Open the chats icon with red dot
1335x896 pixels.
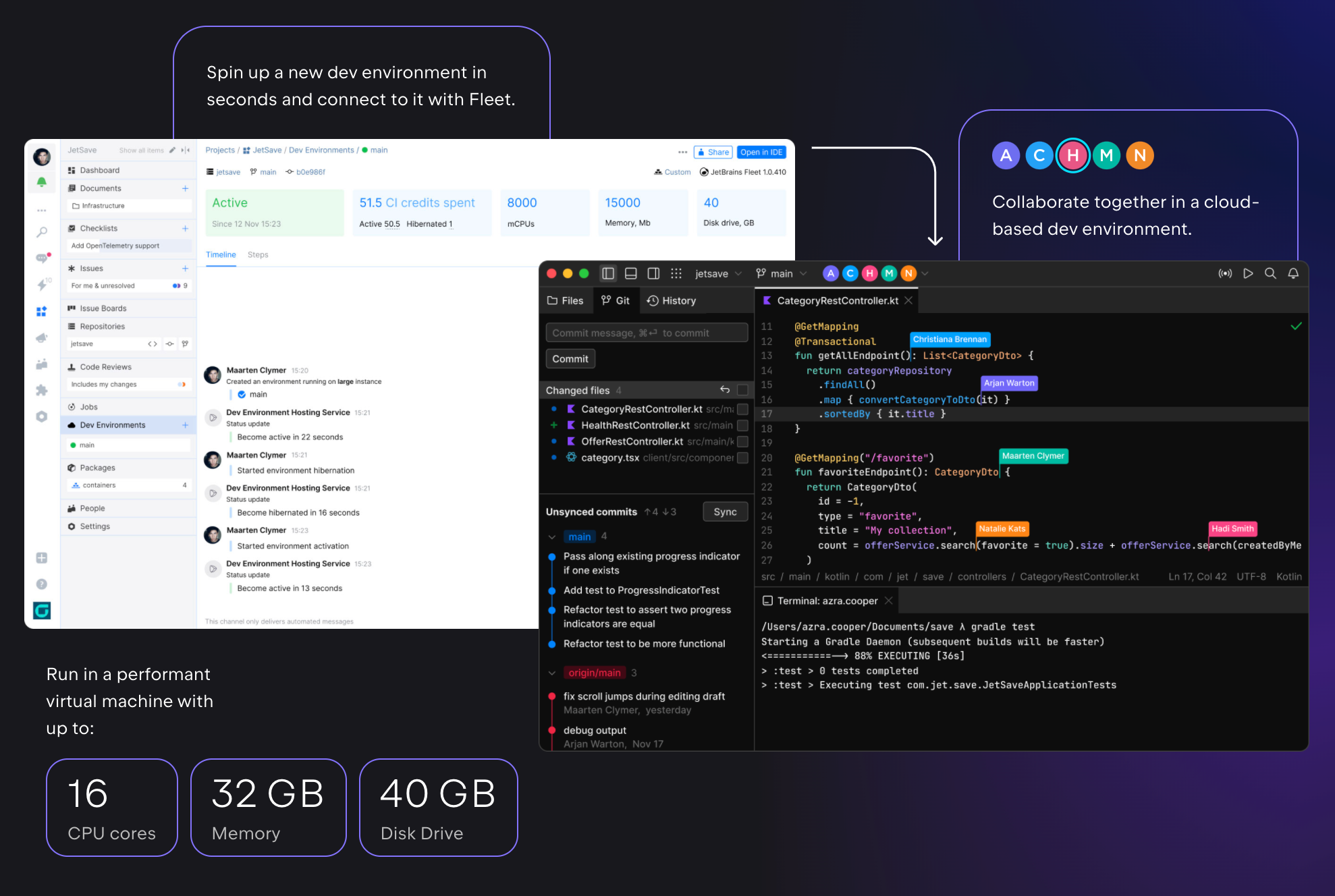42,258
